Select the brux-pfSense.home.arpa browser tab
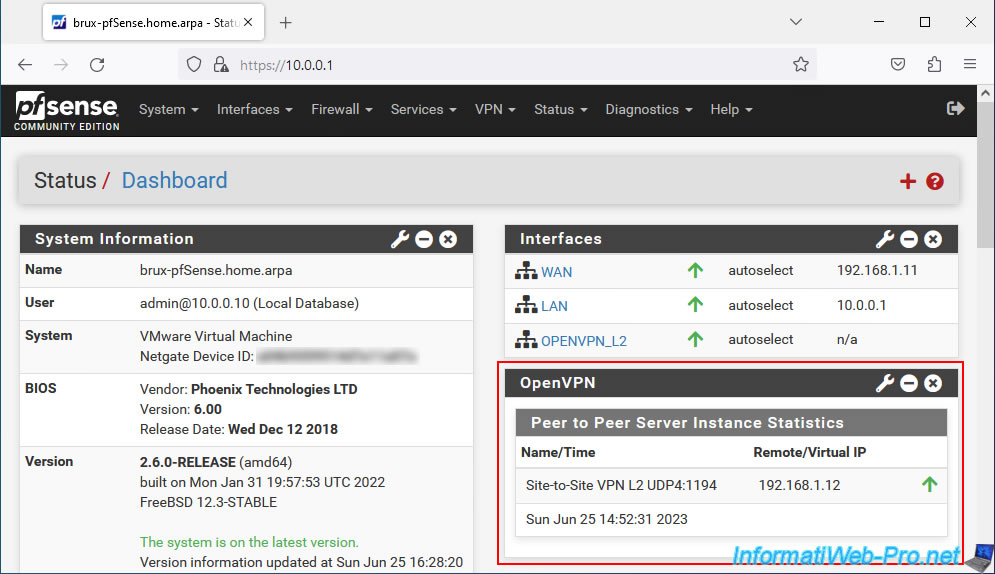The image size is (995, 574). point(154,23)
